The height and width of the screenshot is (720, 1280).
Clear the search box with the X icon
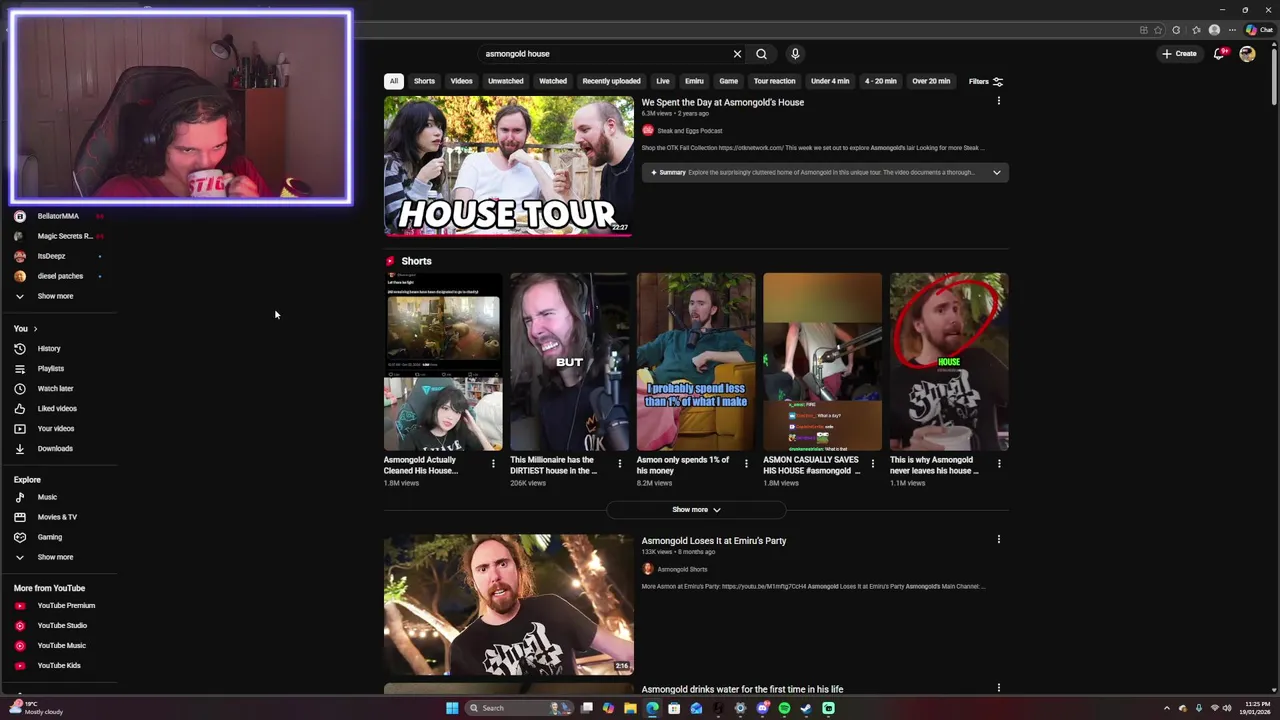point(737,54)
